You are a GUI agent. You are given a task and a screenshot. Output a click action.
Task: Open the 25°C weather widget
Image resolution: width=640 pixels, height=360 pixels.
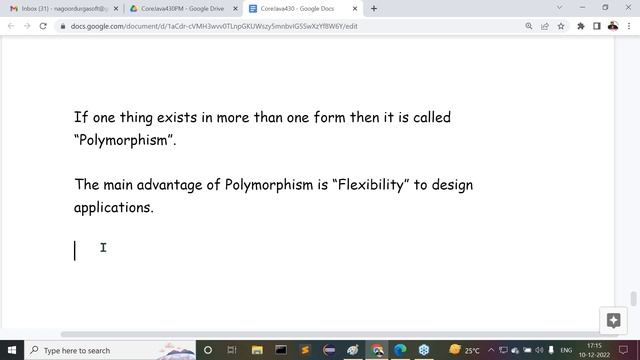point(464,350)
